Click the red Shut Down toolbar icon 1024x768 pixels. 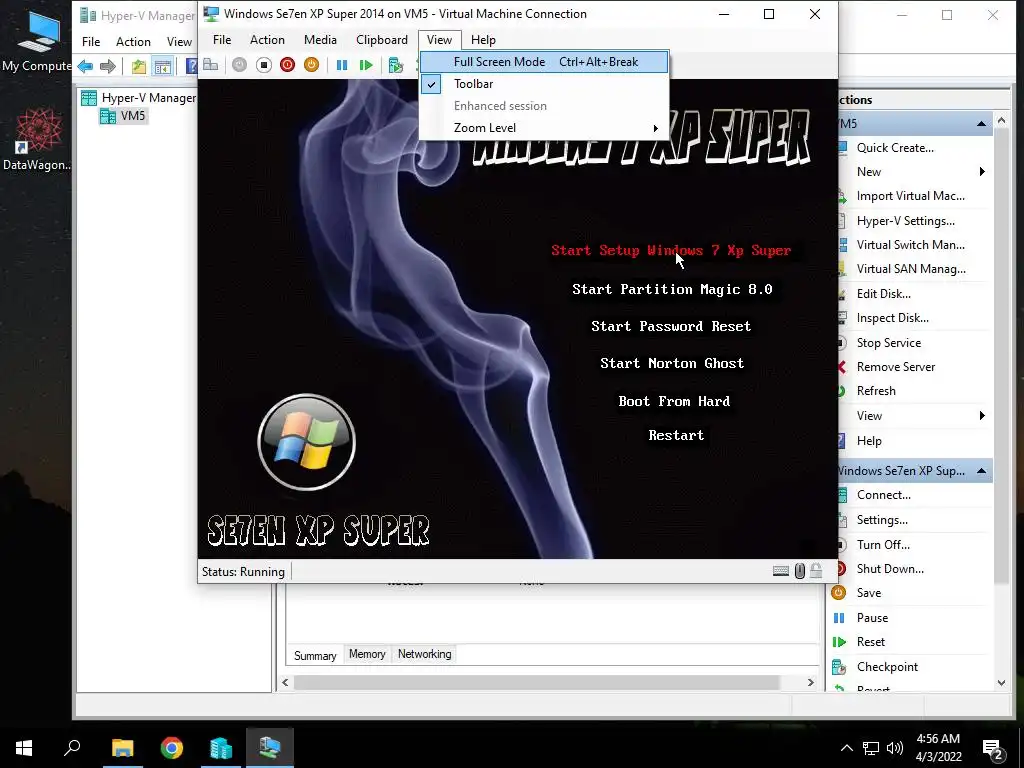[287, 65]
